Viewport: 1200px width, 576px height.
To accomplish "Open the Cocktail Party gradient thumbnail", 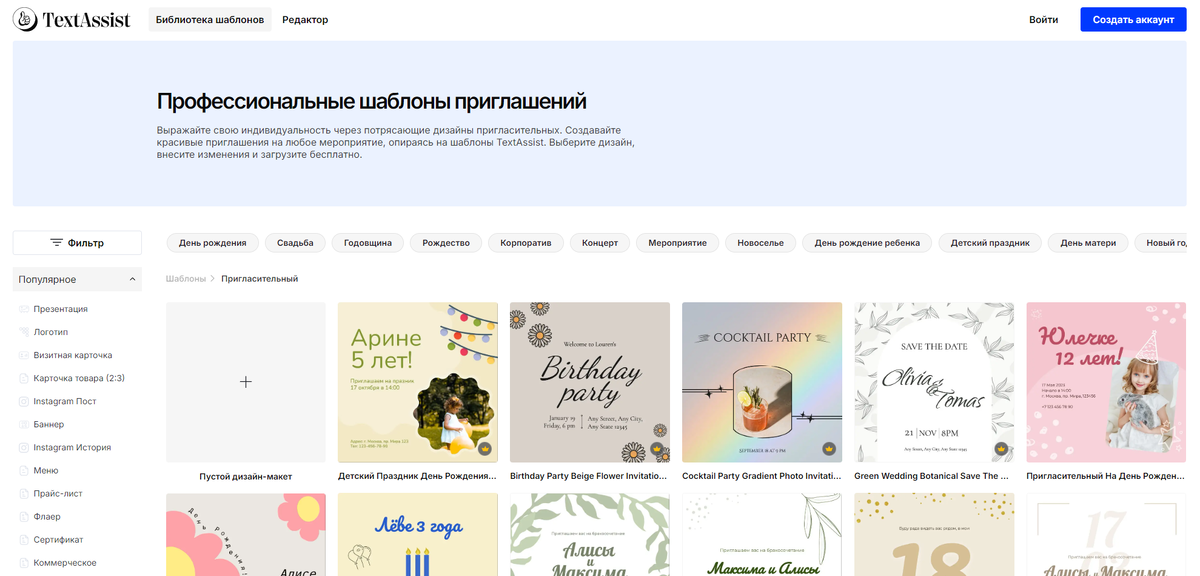I will point(762,382).
